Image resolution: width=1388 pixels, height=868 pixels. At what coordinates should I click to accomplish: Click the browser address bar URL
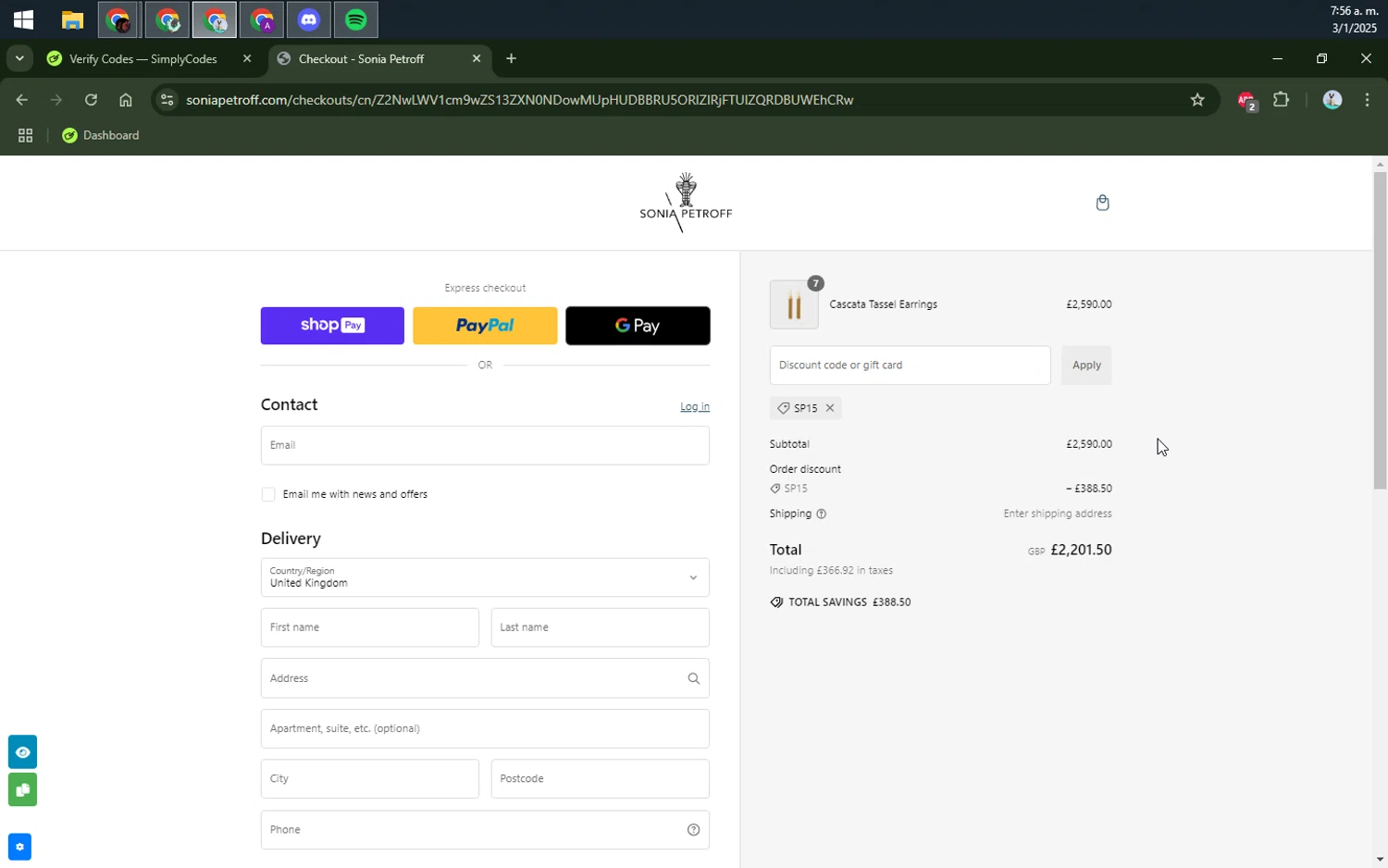click(519, 100)
